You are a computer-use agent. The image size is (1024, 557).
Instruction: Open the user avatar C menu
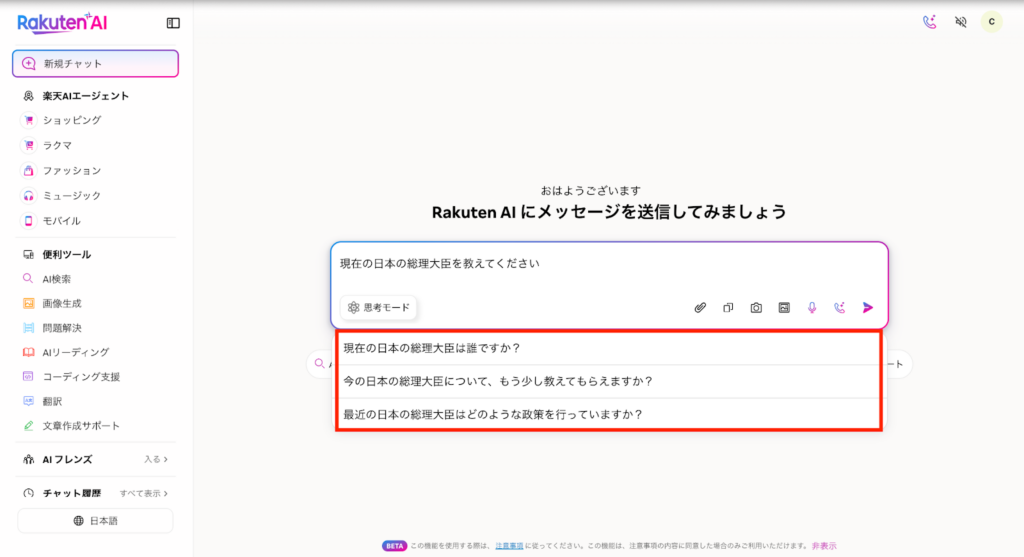click(991, 22)
